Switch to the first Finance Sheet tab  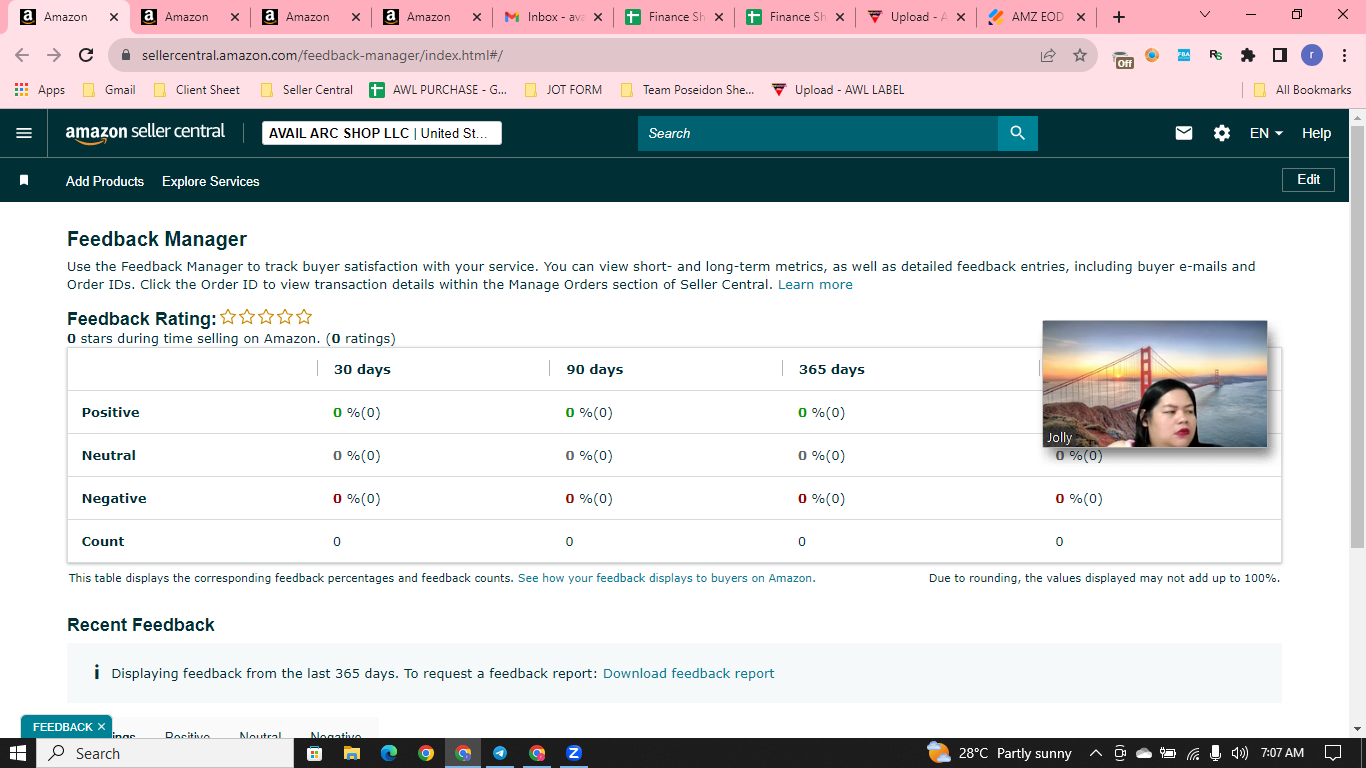[674, 17]
